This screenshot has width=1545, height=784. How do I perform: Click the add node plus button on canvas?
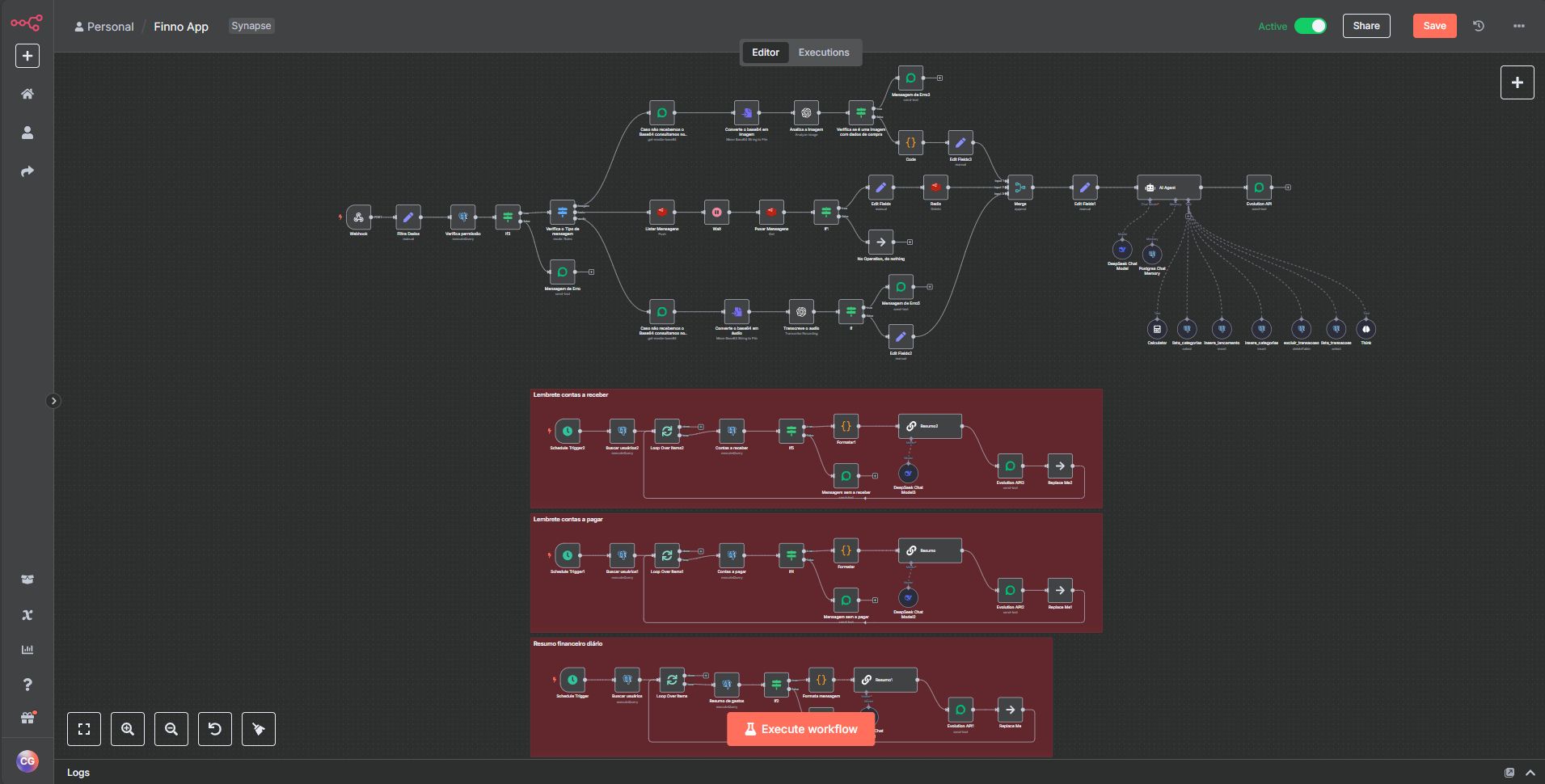1517,82
